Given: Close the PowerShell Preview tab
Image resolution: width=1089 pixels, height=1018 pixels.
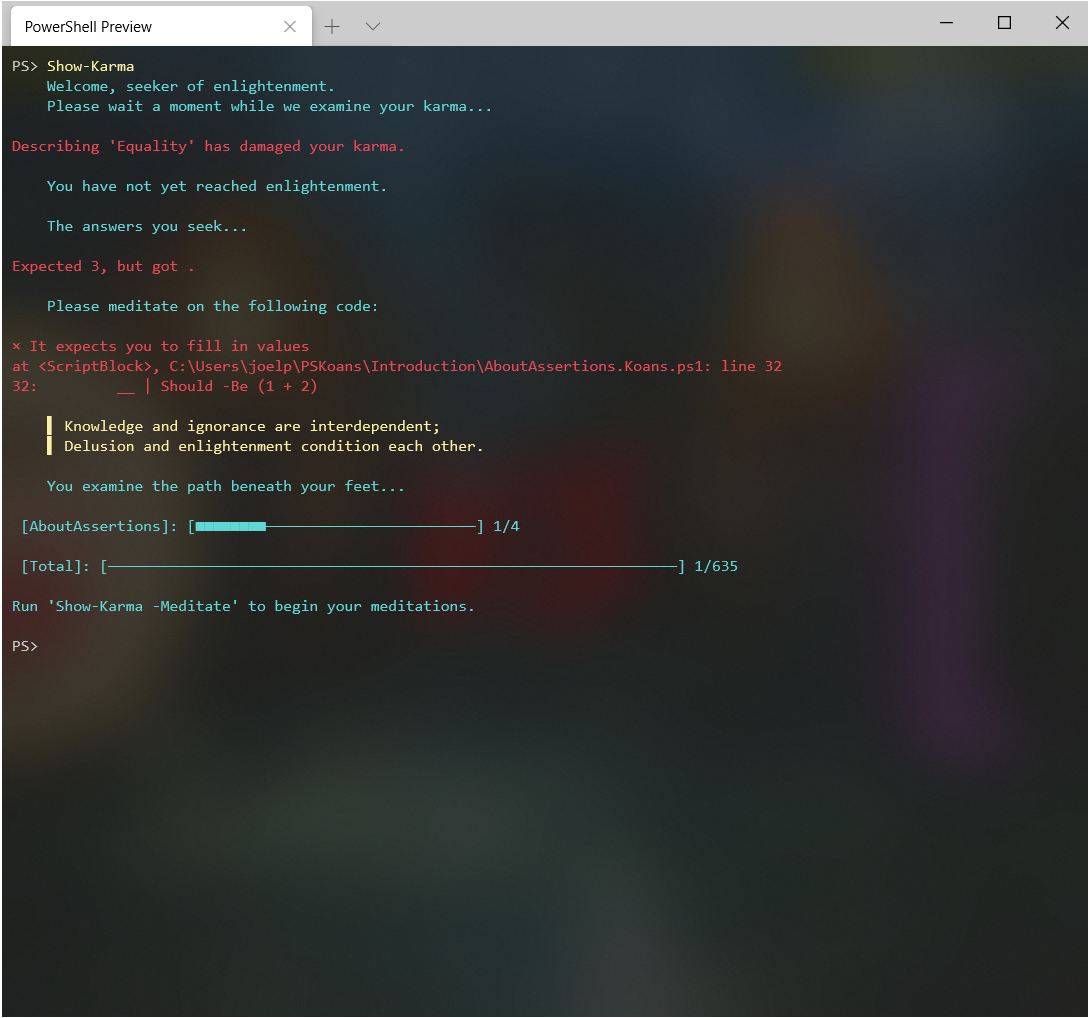Looking at the screenshot, I should pyautogui.click(x=290, y=26).
